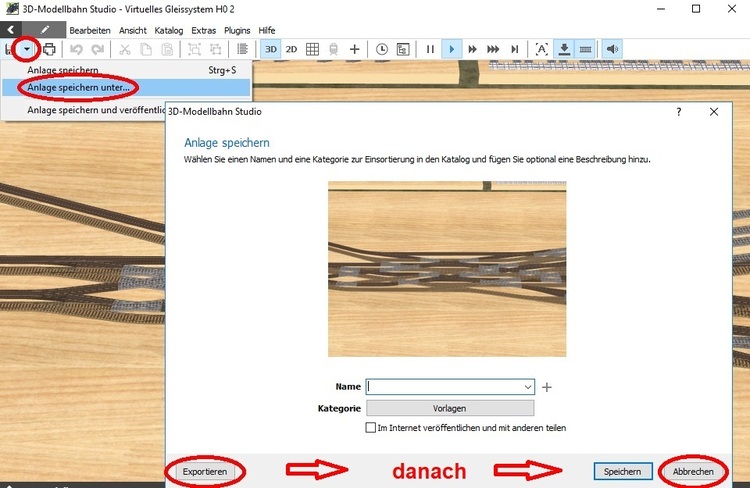Toggle the 3D view button
The width and height of the screenshot is (750, 488).
tap(271, 49)
